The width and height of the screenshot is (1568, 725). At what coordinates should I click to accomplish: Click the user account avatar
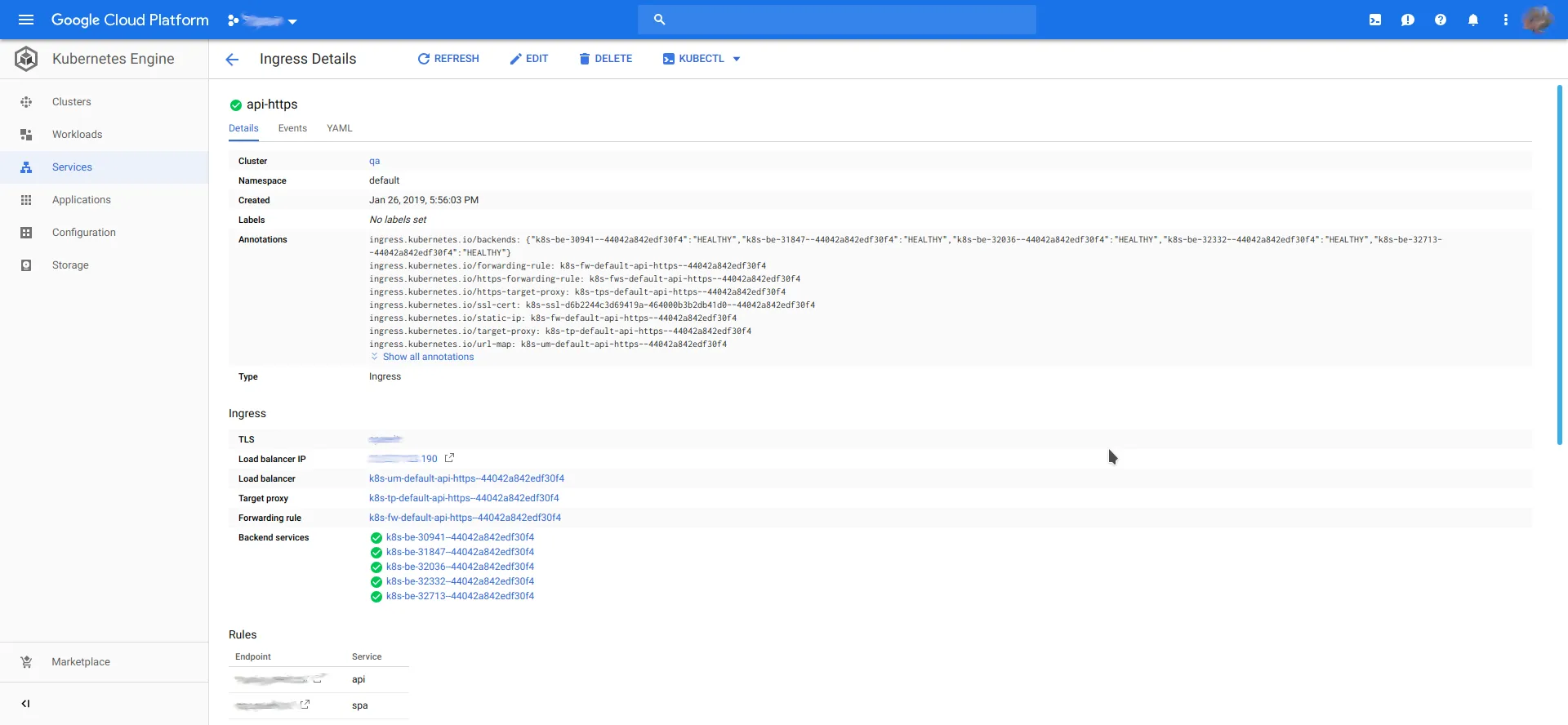[1538, 20]
